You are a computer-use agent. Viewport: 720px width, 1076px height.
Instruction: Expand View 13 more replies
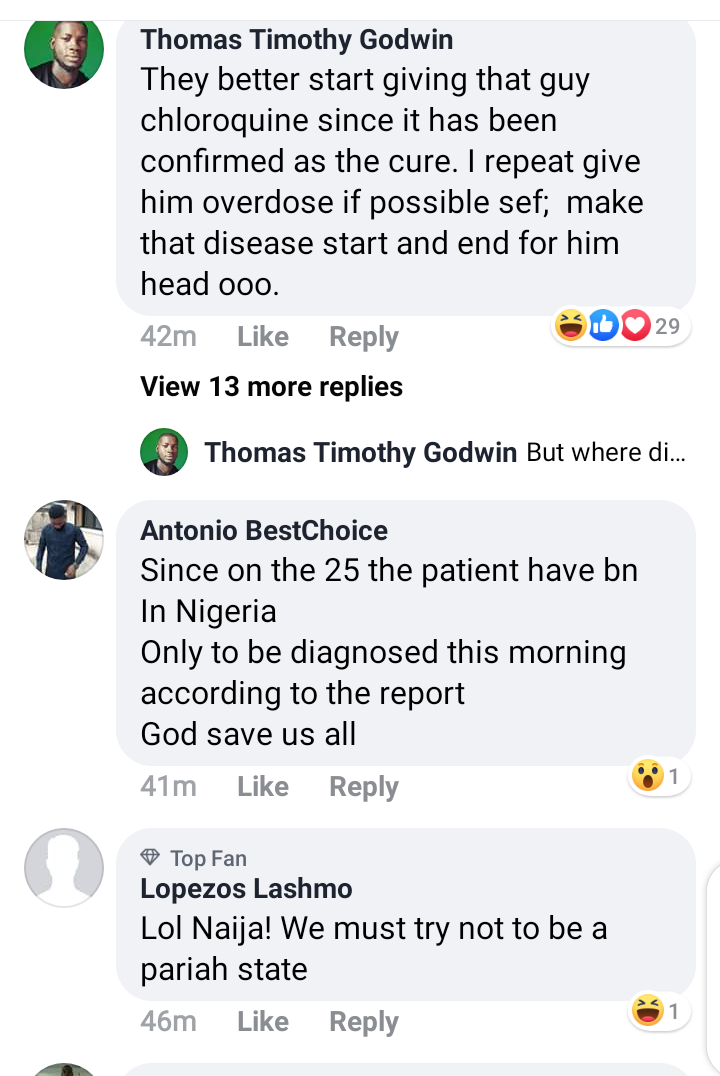(271, 386)
